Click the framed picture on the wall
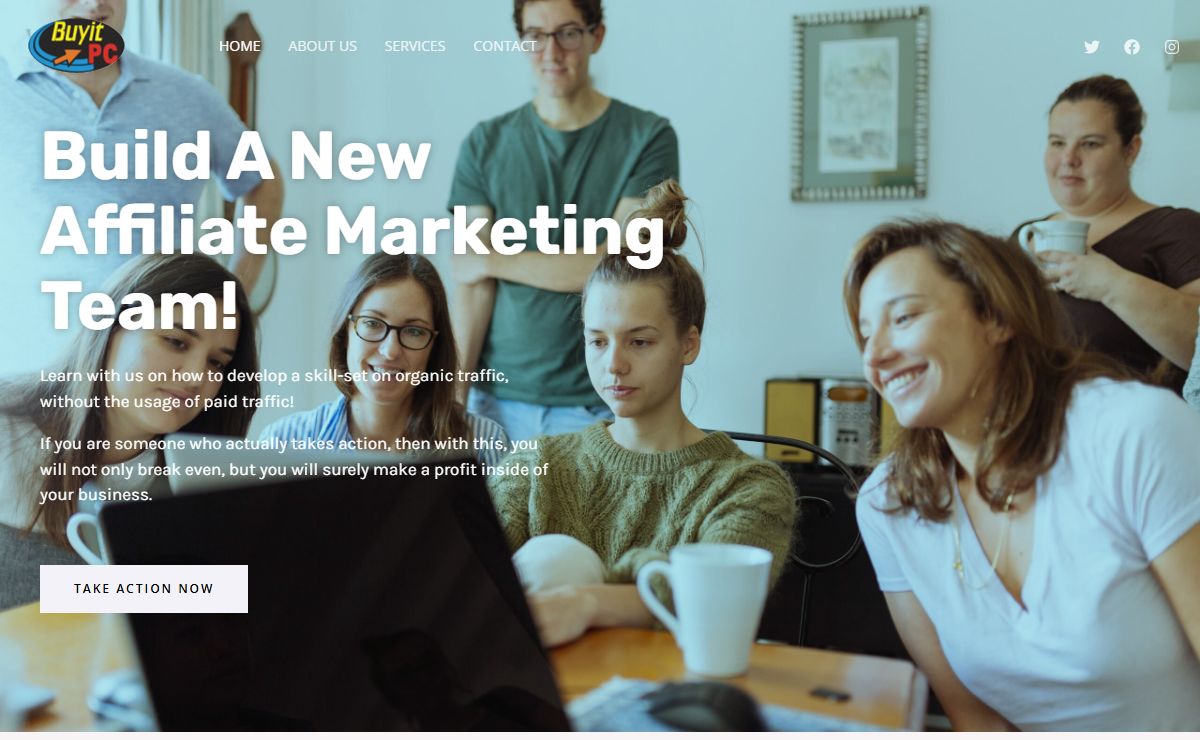Image resolution: width=1200 pixels, height=740 pixels. point(860,105)
